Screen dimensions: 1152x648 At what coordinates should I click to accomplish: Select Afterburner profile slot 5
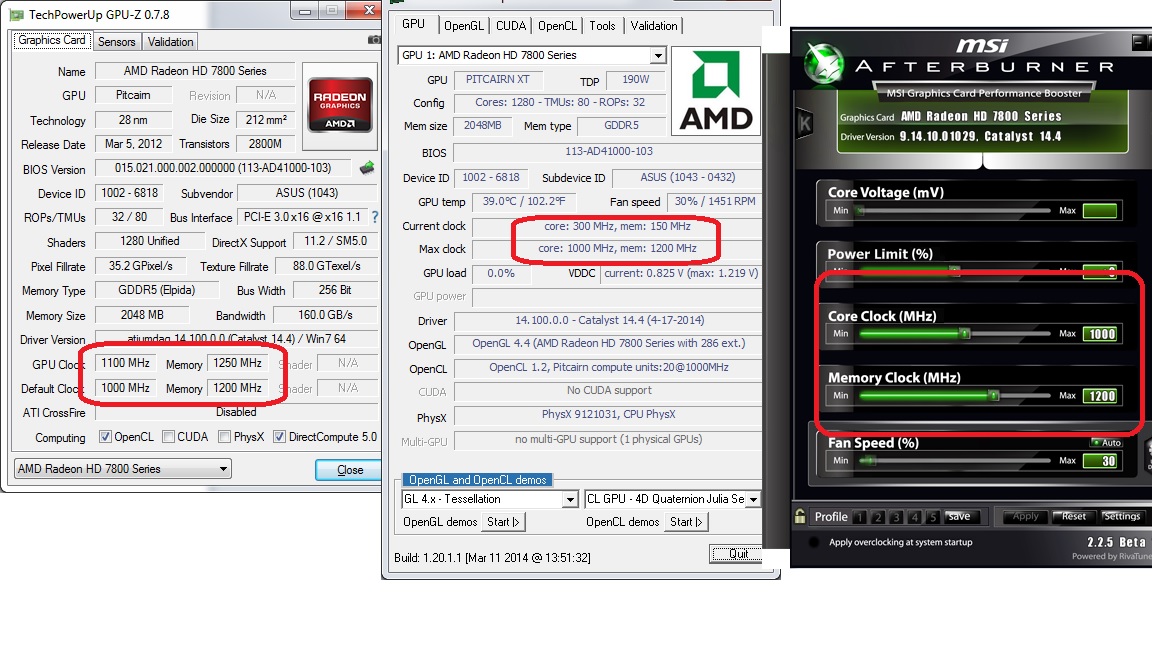tap(932, 517)
